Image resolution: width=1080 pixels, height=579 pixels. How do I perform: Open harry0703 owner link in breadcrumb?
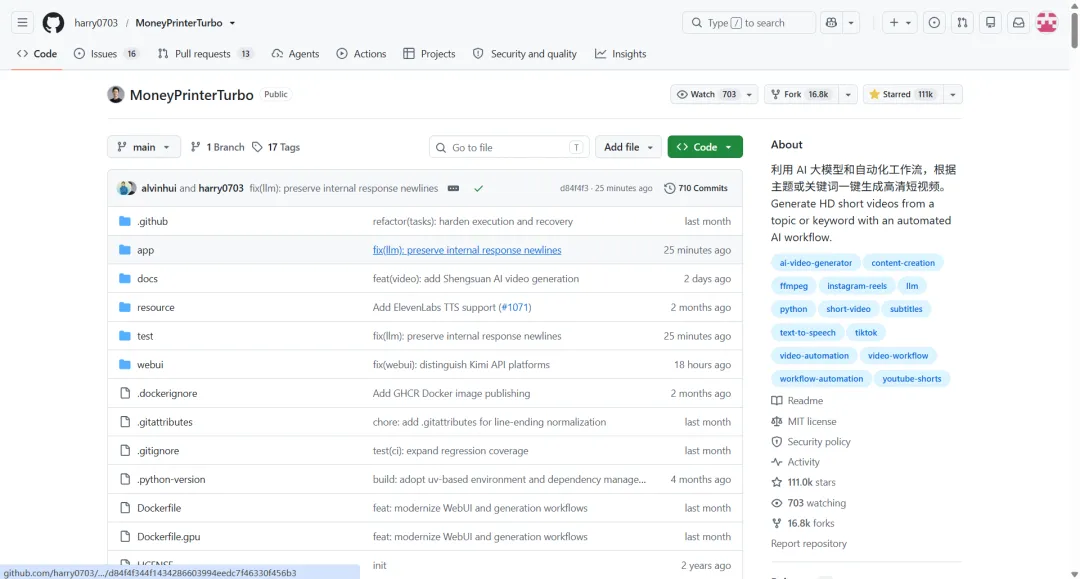[96, 23]
